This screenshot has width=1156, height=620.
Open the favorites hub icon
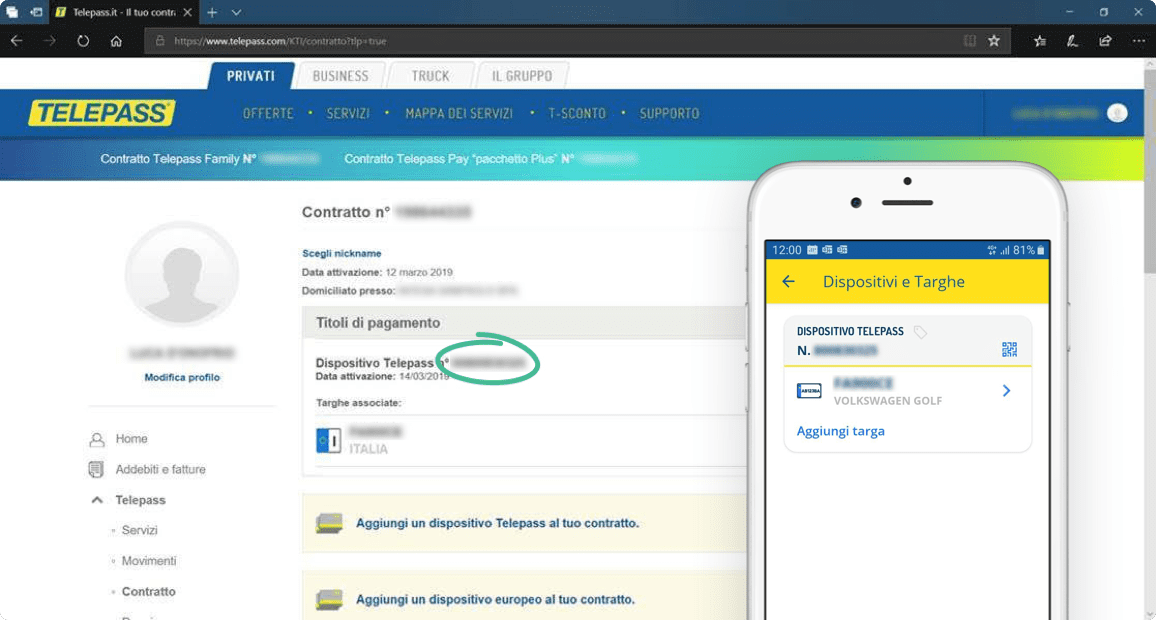point(1040,41)
